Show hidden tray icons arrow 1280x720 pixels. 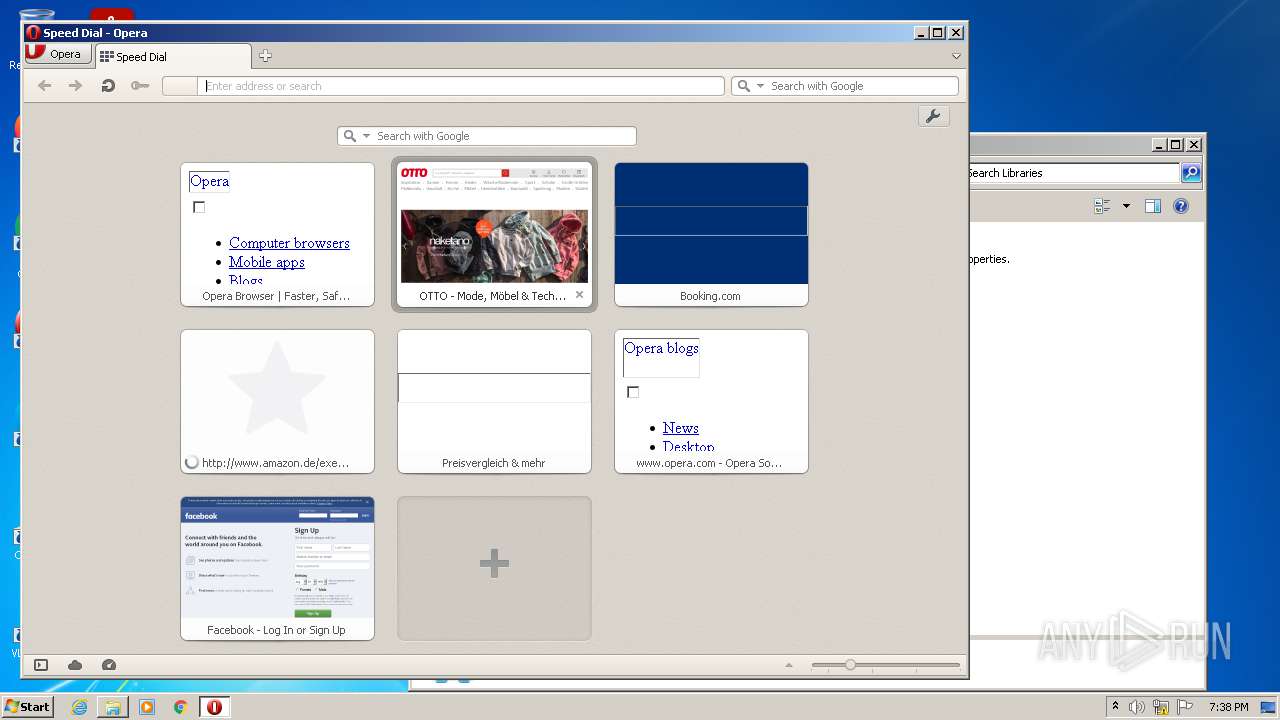pos(1115,707)
